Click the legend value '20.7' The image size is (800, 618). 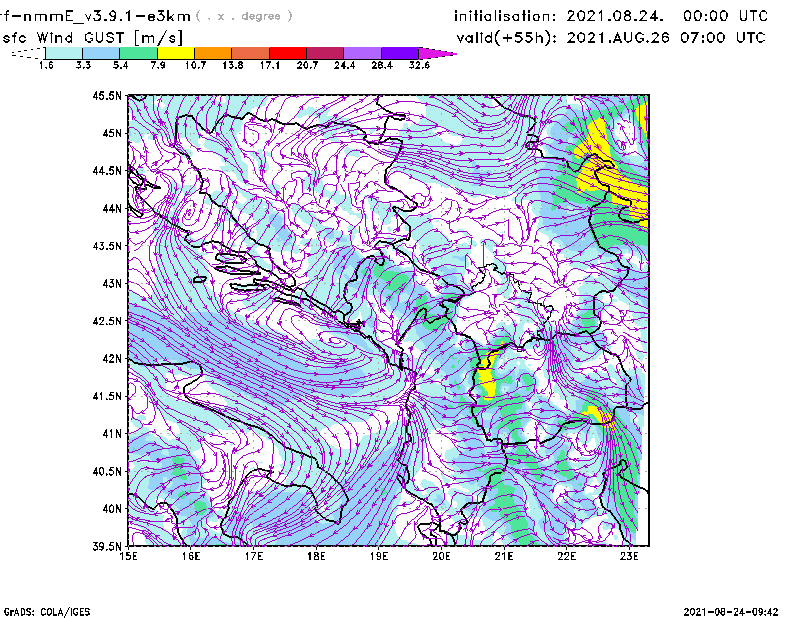click(x=307, y=65)
